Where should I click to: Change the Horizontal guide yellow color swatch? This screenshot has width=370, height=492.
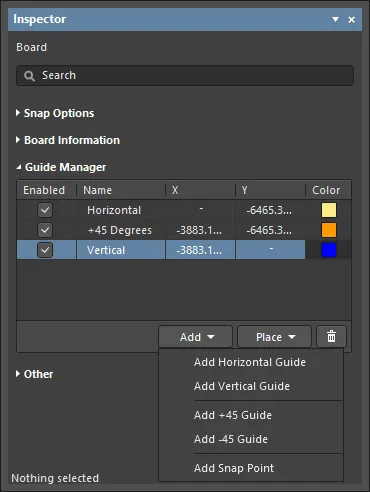coord(329,210)
